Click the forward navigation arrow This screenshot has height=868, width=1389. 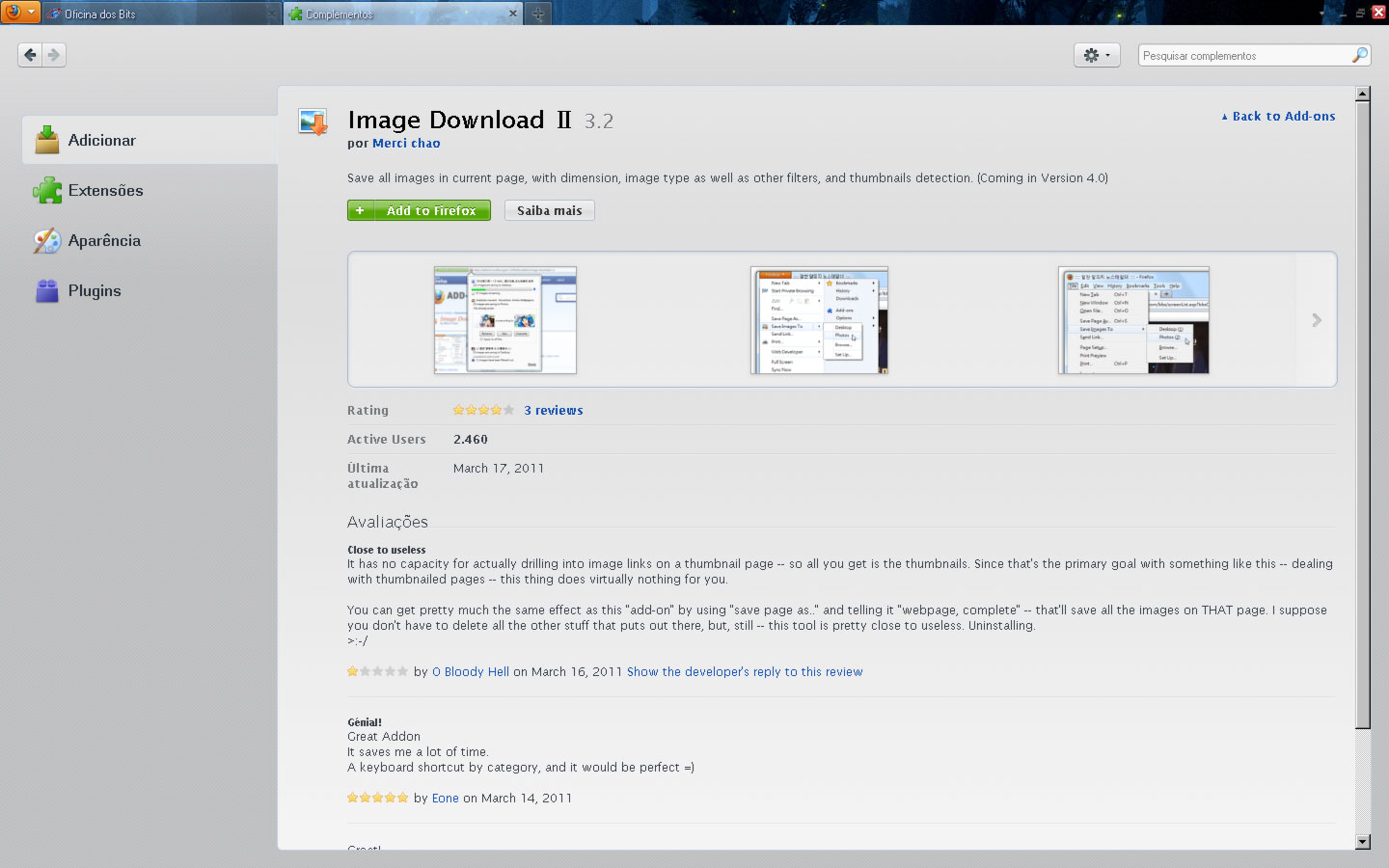pyautogui.click(x=55, y=55)
